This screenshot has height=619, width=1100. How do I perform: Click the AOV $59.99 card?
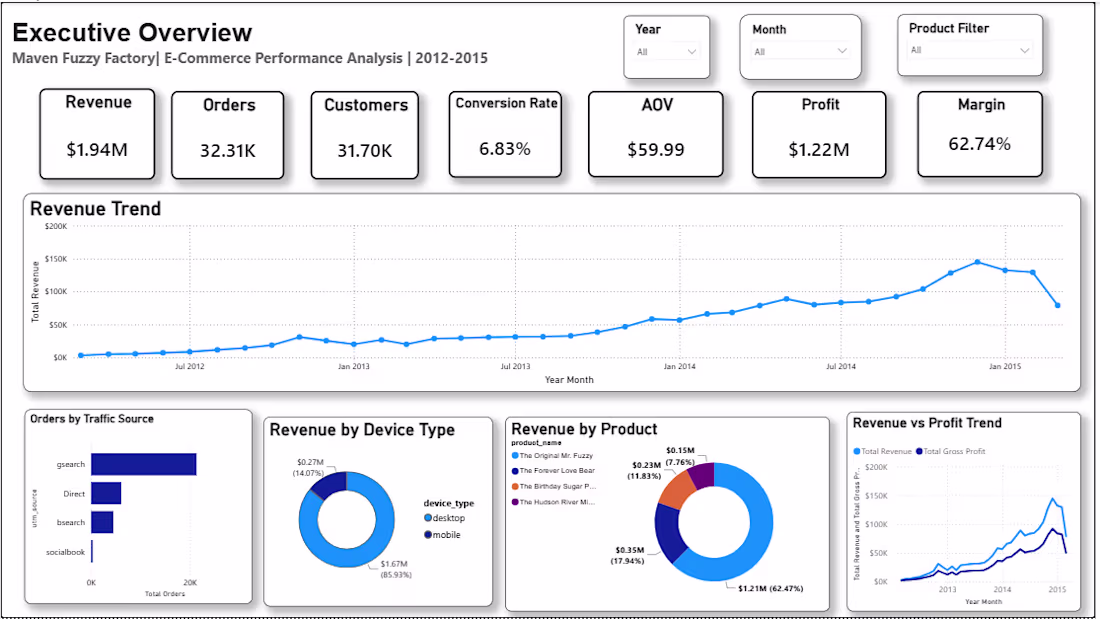[x=656, y=134]
